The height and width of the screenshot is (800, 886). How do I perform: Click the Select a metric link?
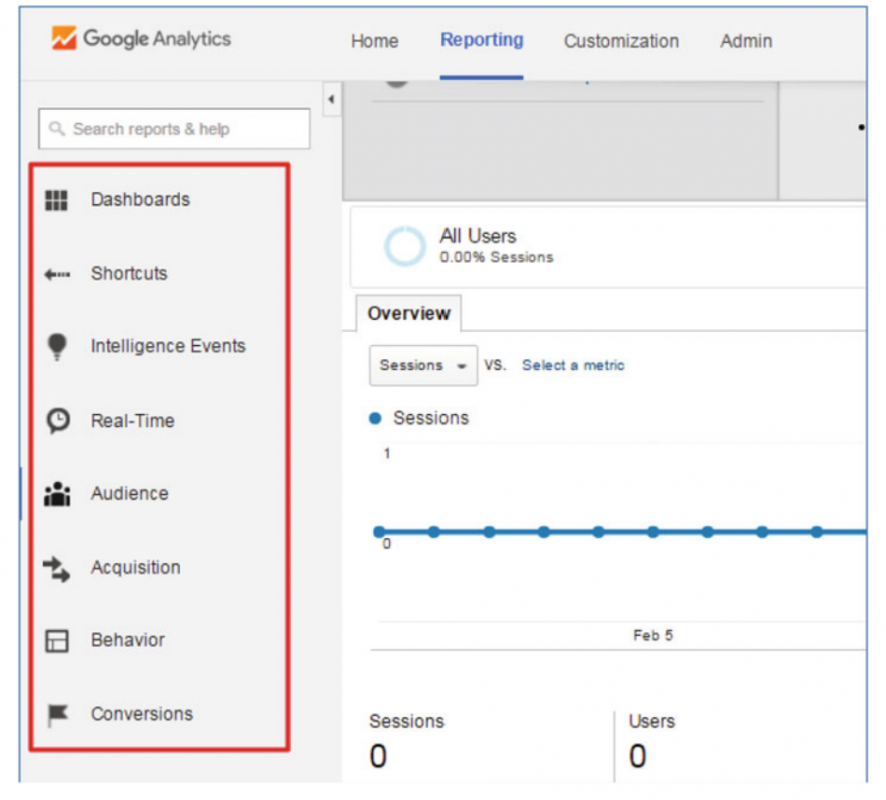tap(573, 366)
